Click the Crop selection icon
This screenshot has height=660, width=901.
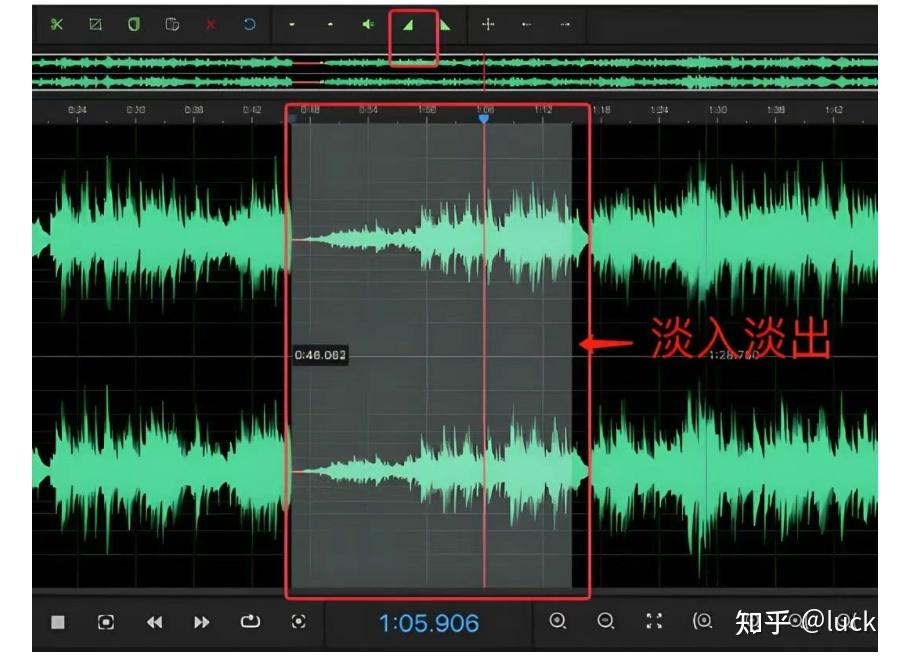[95, 24]
